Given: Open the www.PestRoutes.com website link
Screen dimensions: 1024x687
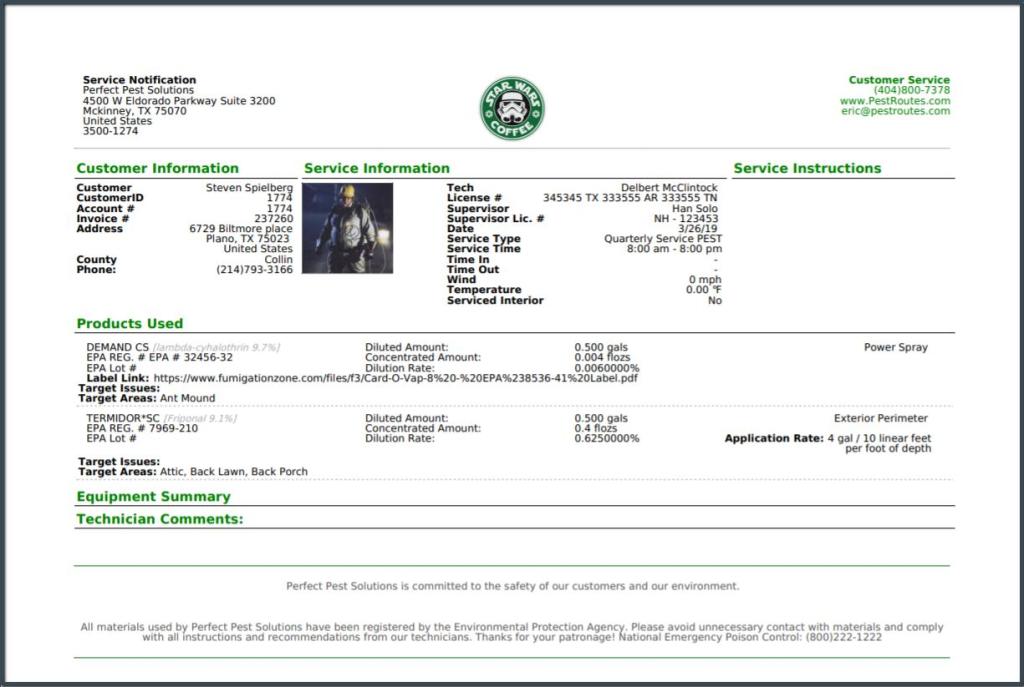Looking at the screenshot, I should point(894,101).
